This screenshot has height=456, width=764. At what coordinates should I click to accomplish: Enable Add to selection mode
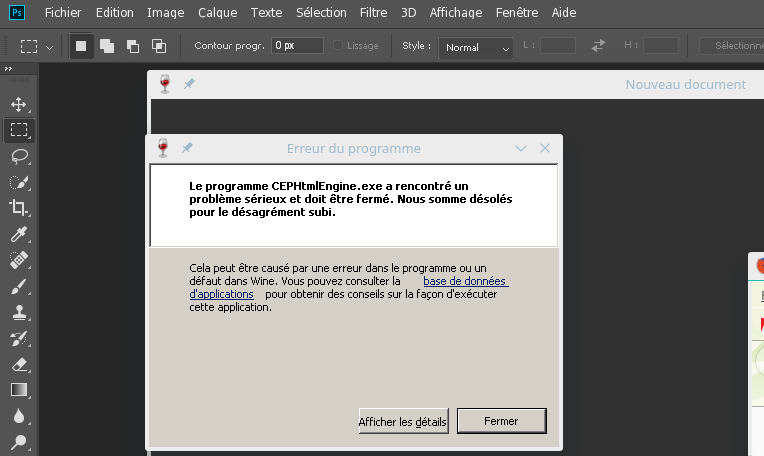(x=107, y=46)
